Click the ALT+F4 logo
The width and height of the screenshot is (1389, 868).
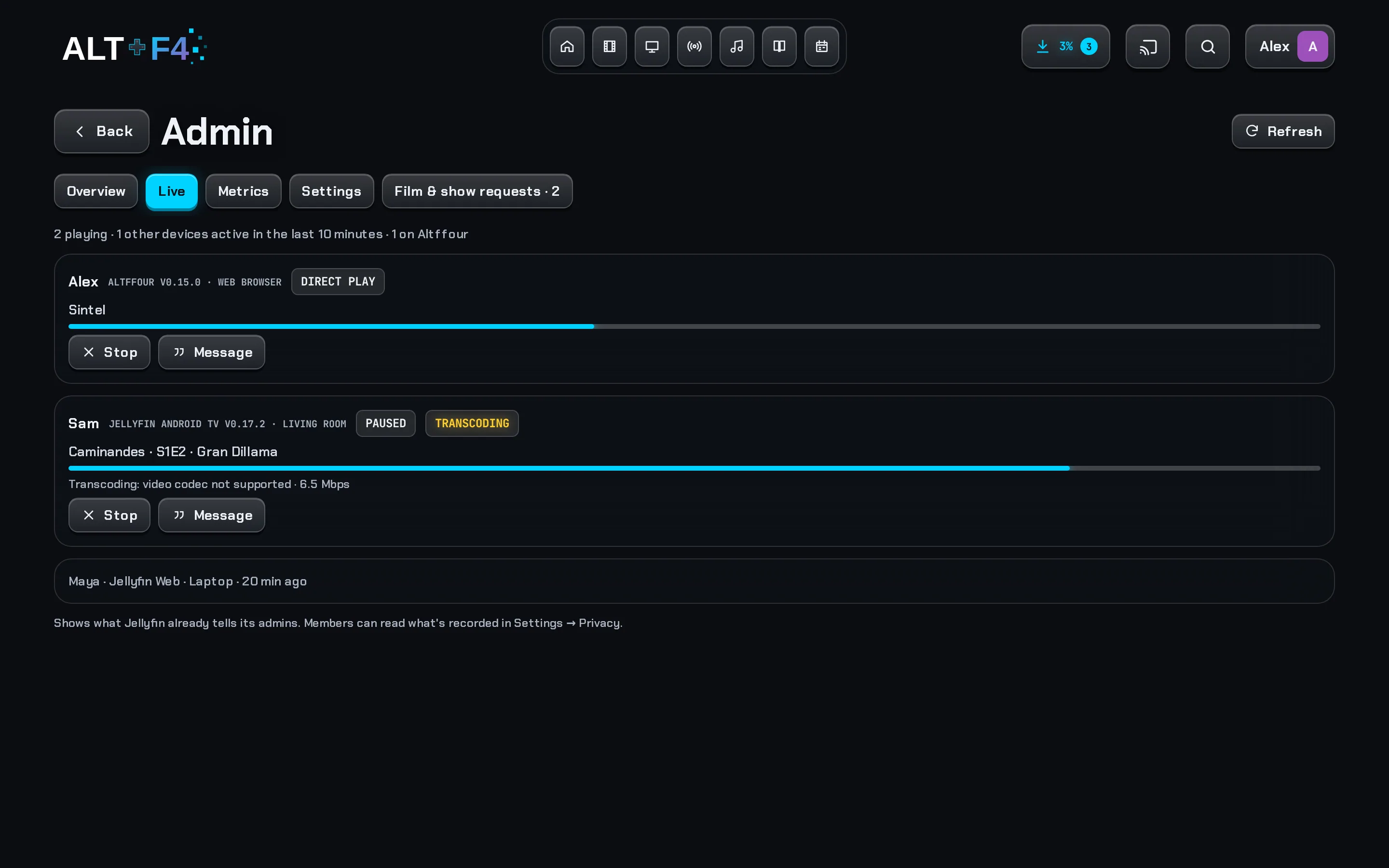point(134,47)
